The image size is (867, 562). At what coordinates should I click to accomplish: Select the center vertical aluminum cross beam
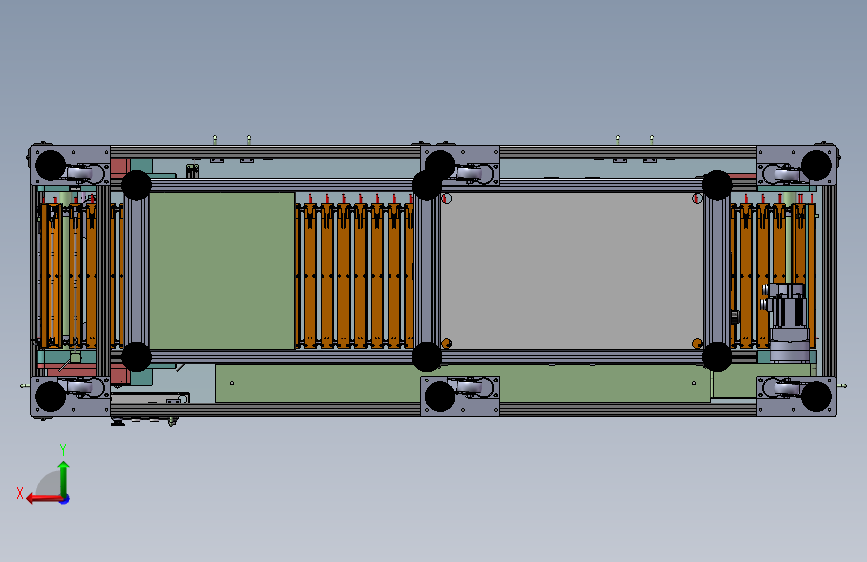[x=427, y=271]
